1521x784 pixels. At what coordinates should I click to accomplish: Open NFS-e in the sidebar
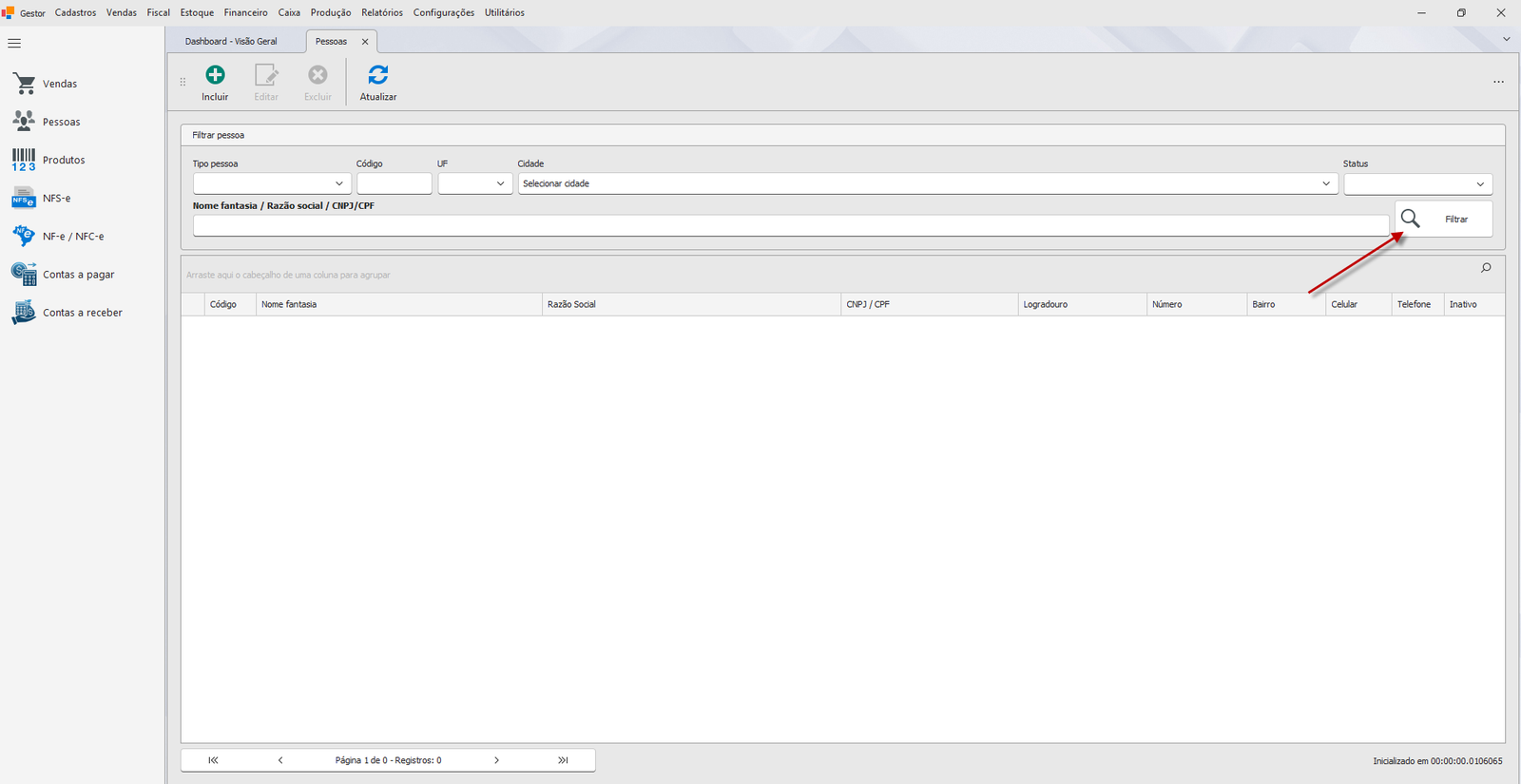pos(41,198)
